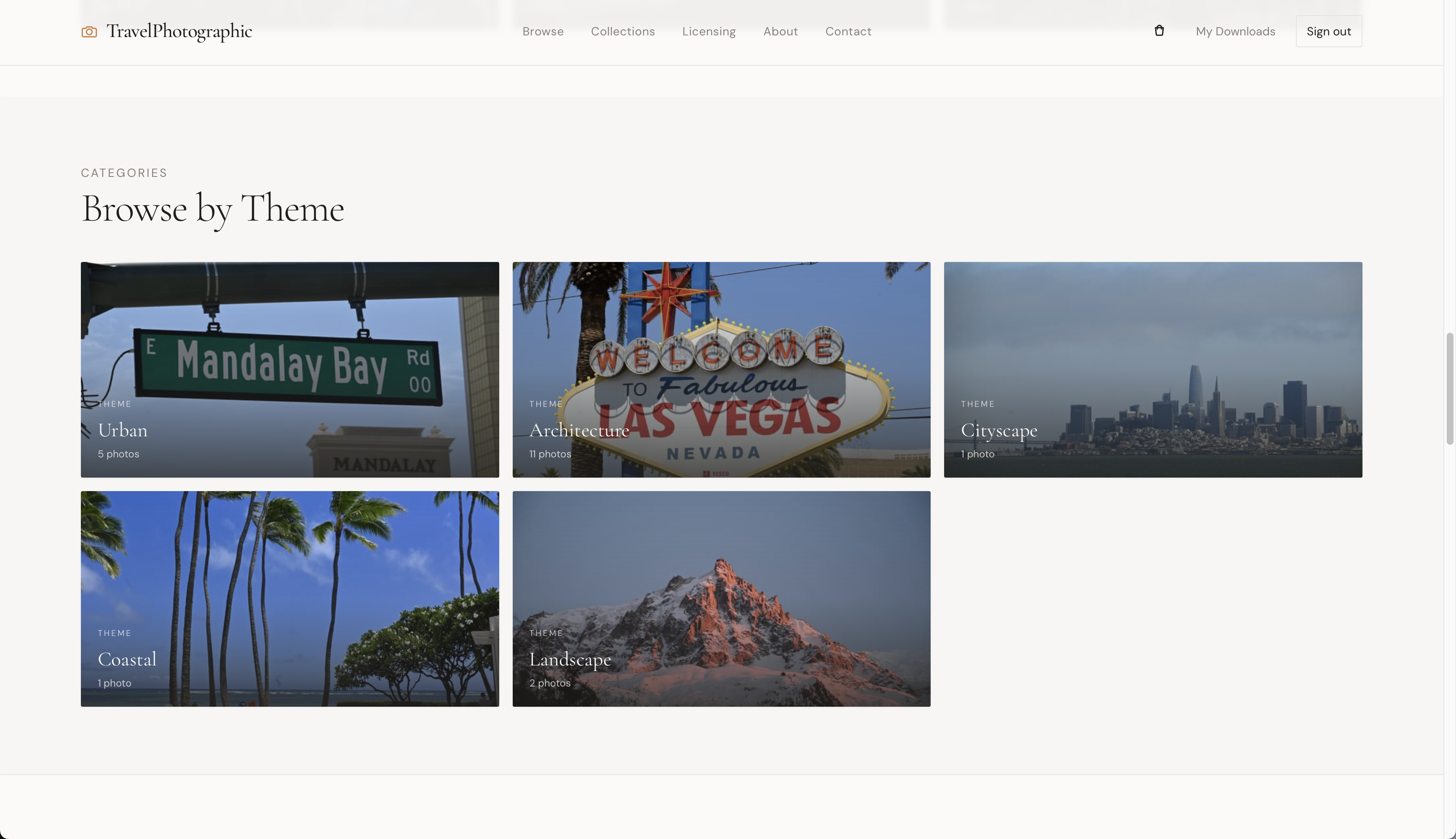
Task: Open the shopping bag icon
Action: pos(1159,31)
